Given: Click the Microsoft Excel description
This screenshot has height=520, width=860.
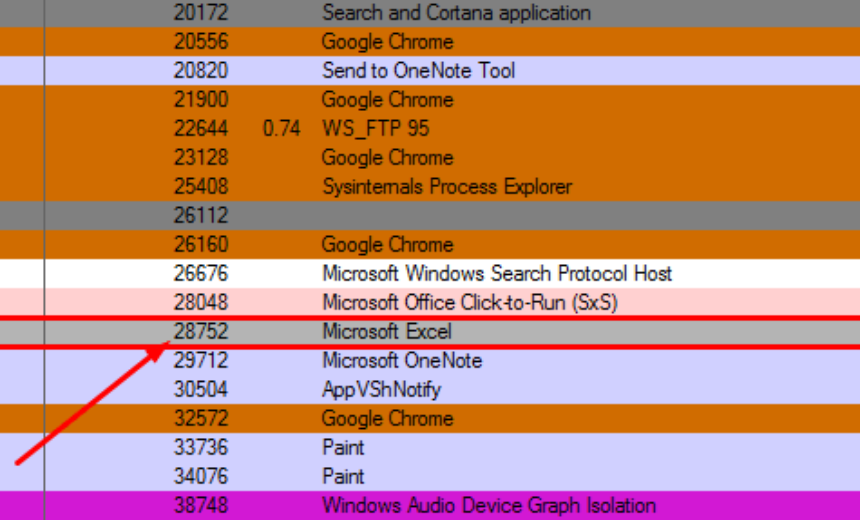Looking at the screenshot, I should 387,332.
